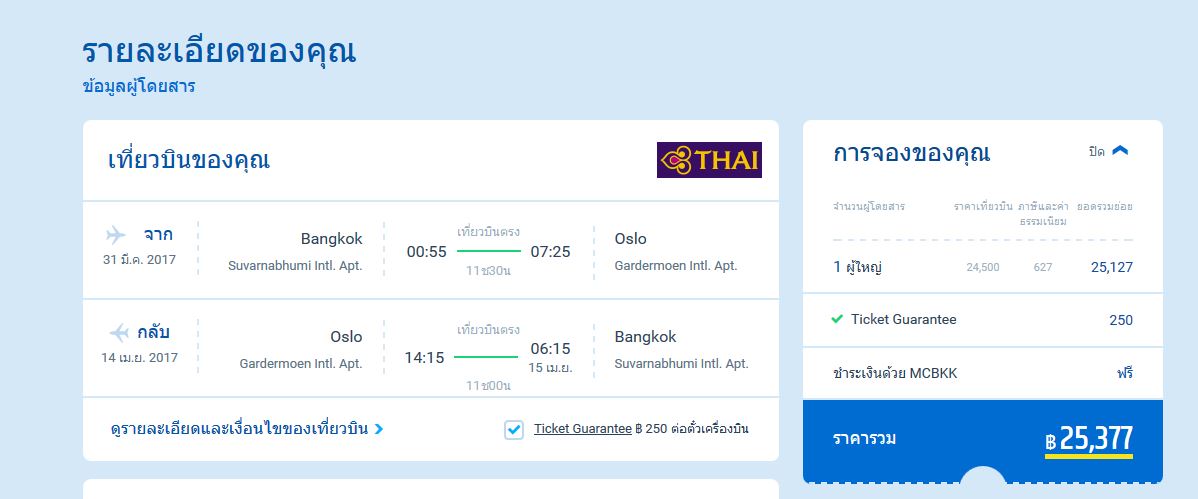Screen dimensions: 1198x499
Task: Toggle the Ticket Guarantee ฿ 250 checkbox
Action: [513, 429]
